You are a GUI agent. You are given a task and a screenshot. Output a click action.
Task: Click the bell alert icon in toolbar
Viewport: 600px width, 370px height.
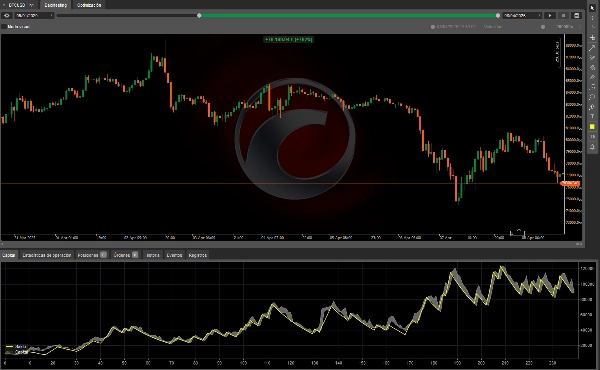click(592, 147)
